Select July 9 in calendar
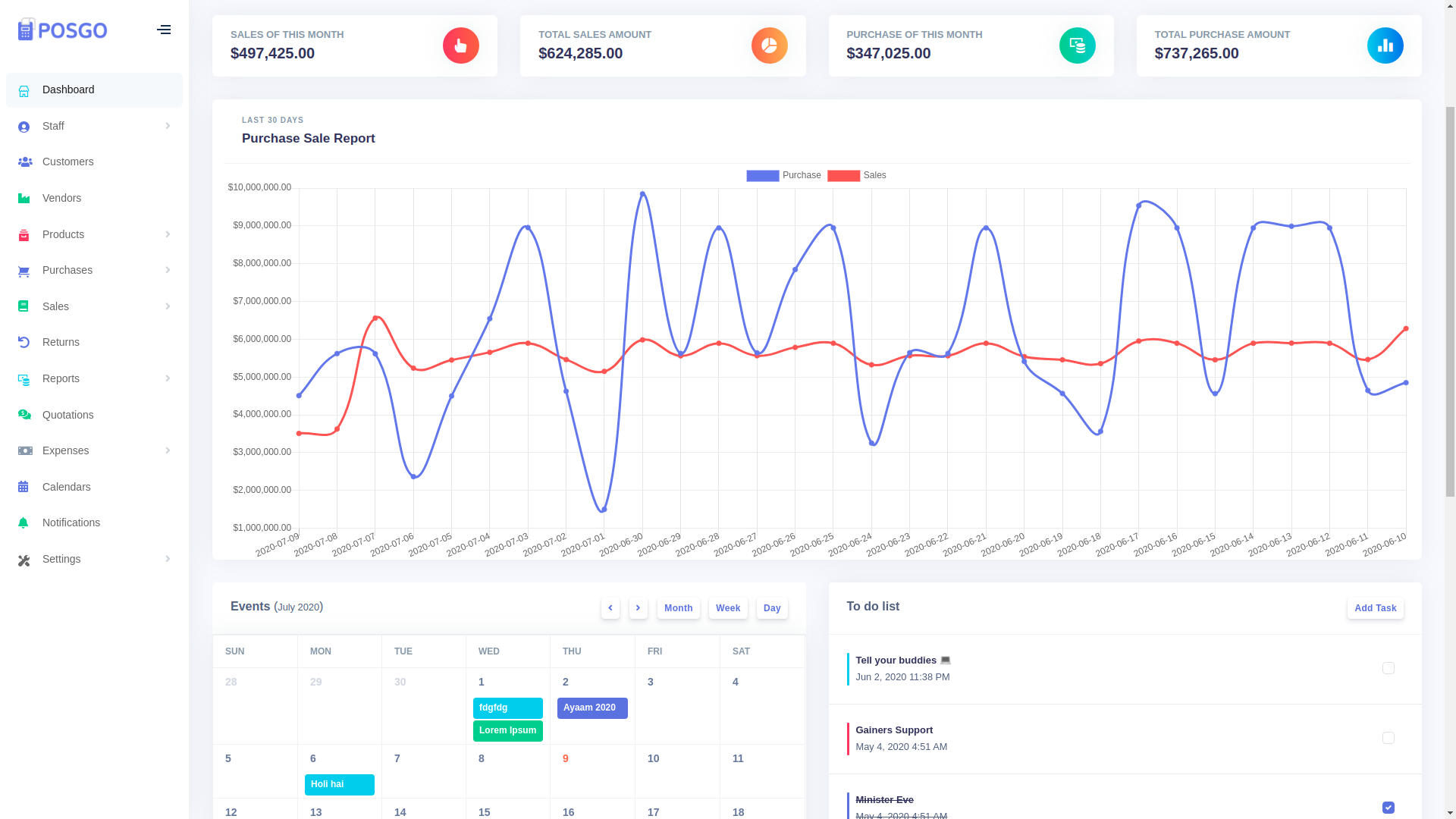Image resolution: width=1456 pixels, height=819 pixels. pyautogui.click(x=566, y=758)
